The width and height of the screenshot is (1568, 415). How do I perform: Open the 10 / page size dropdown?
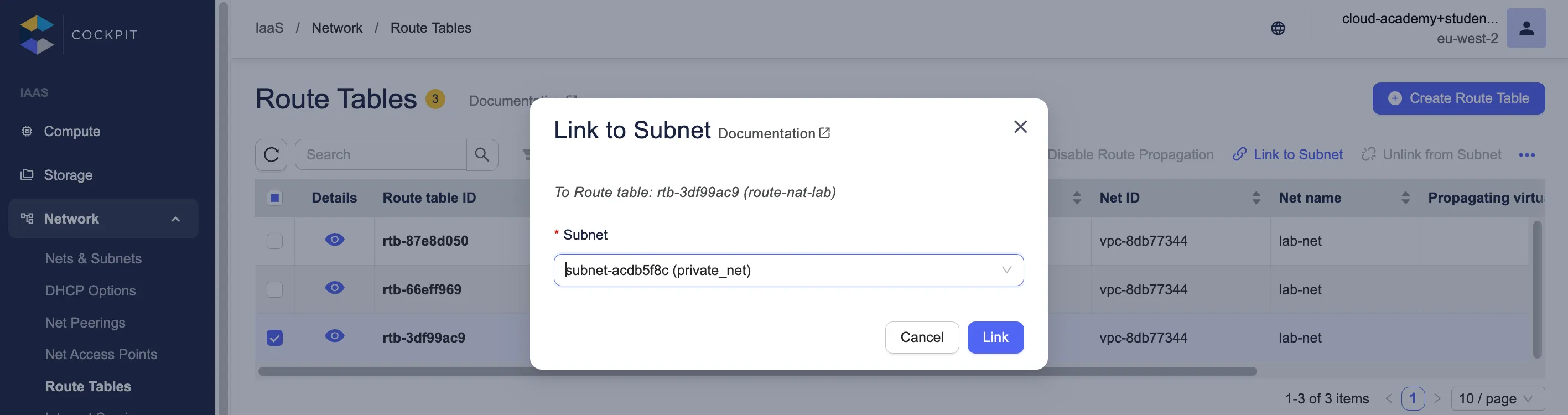(x=1497, y=398)
